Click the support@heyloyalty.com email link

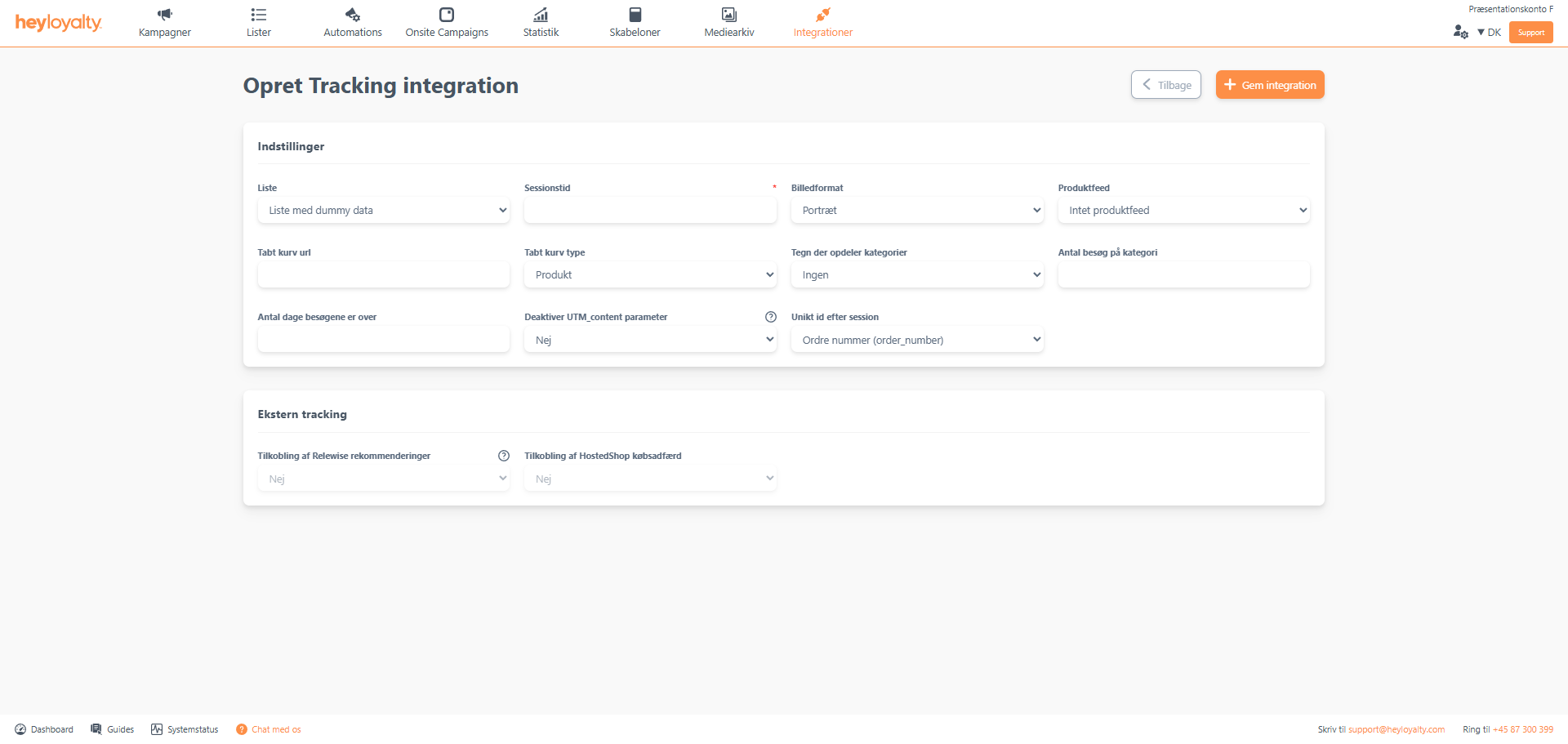[x=1396, y=729]
